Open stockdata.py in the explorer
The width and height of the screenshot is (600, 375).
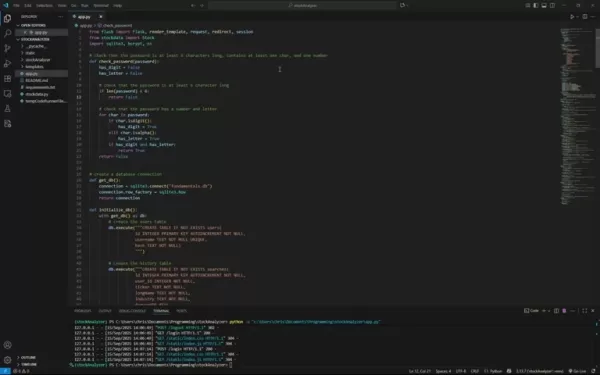[x=37, y=94]
